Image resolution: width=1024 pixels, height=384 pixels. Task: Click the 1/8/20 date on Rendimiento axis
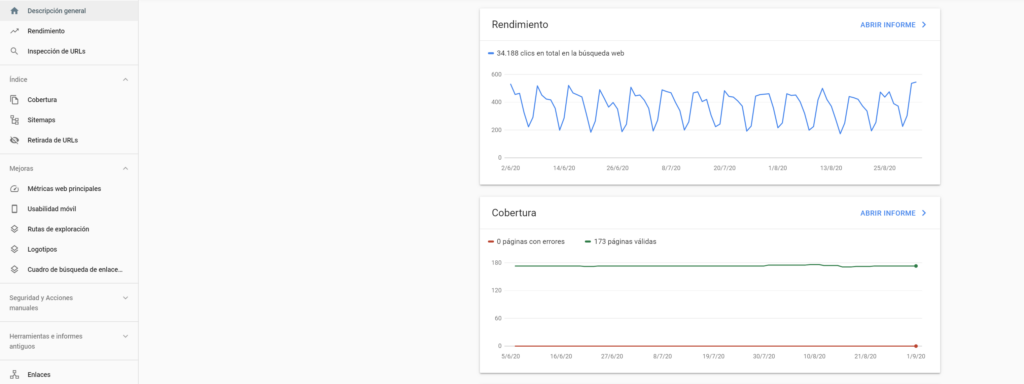(777, 168)
